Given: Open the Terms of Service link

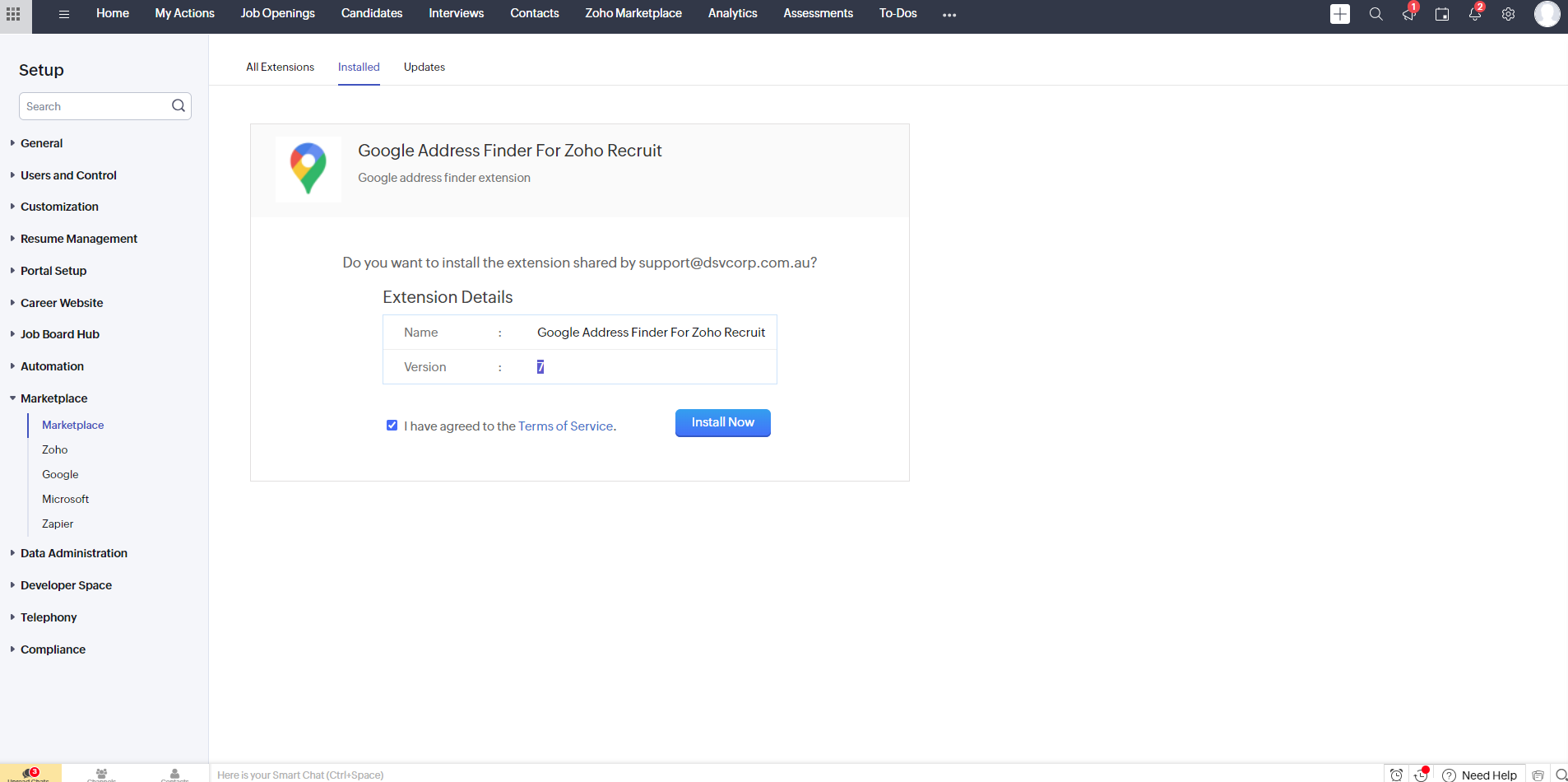Looking at the screenshot, I should (566, 426).
